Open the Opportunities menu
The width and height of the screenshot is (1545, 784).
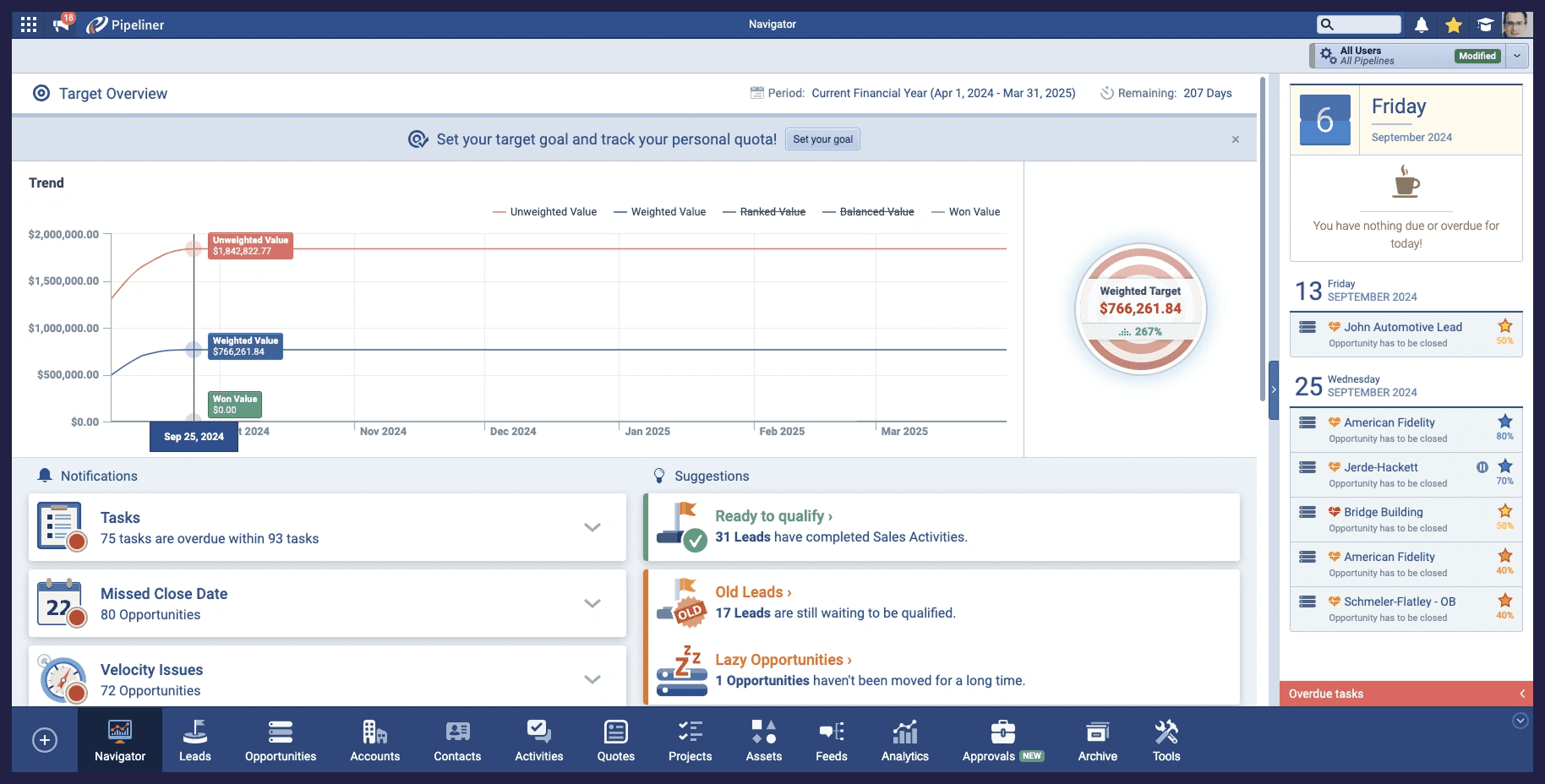pyautogui.click(x=281, y=740)
